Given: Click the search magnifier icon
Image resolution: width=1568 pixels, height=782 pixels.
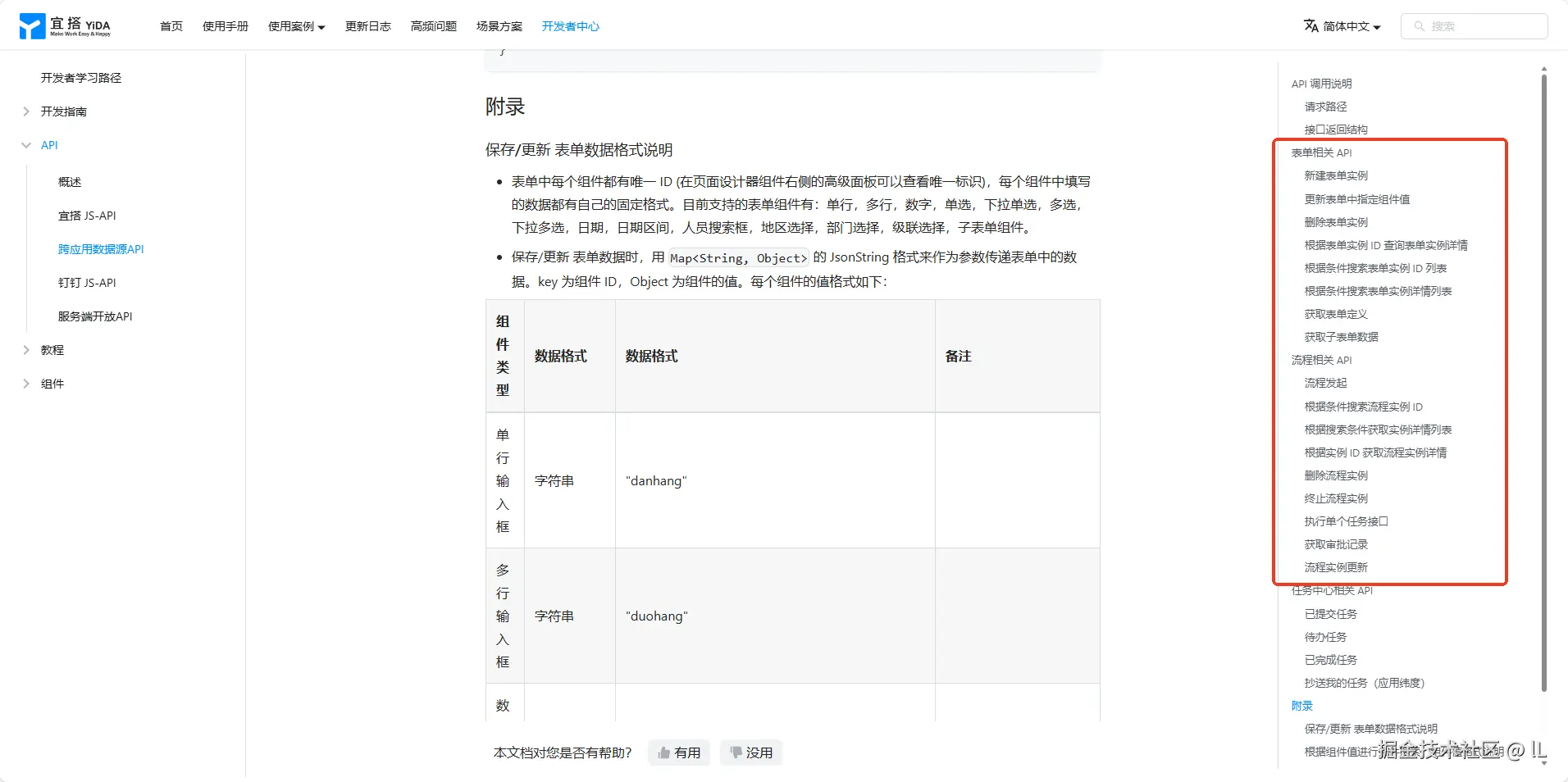Looking at the screenshot, I should click(1421, 25).
